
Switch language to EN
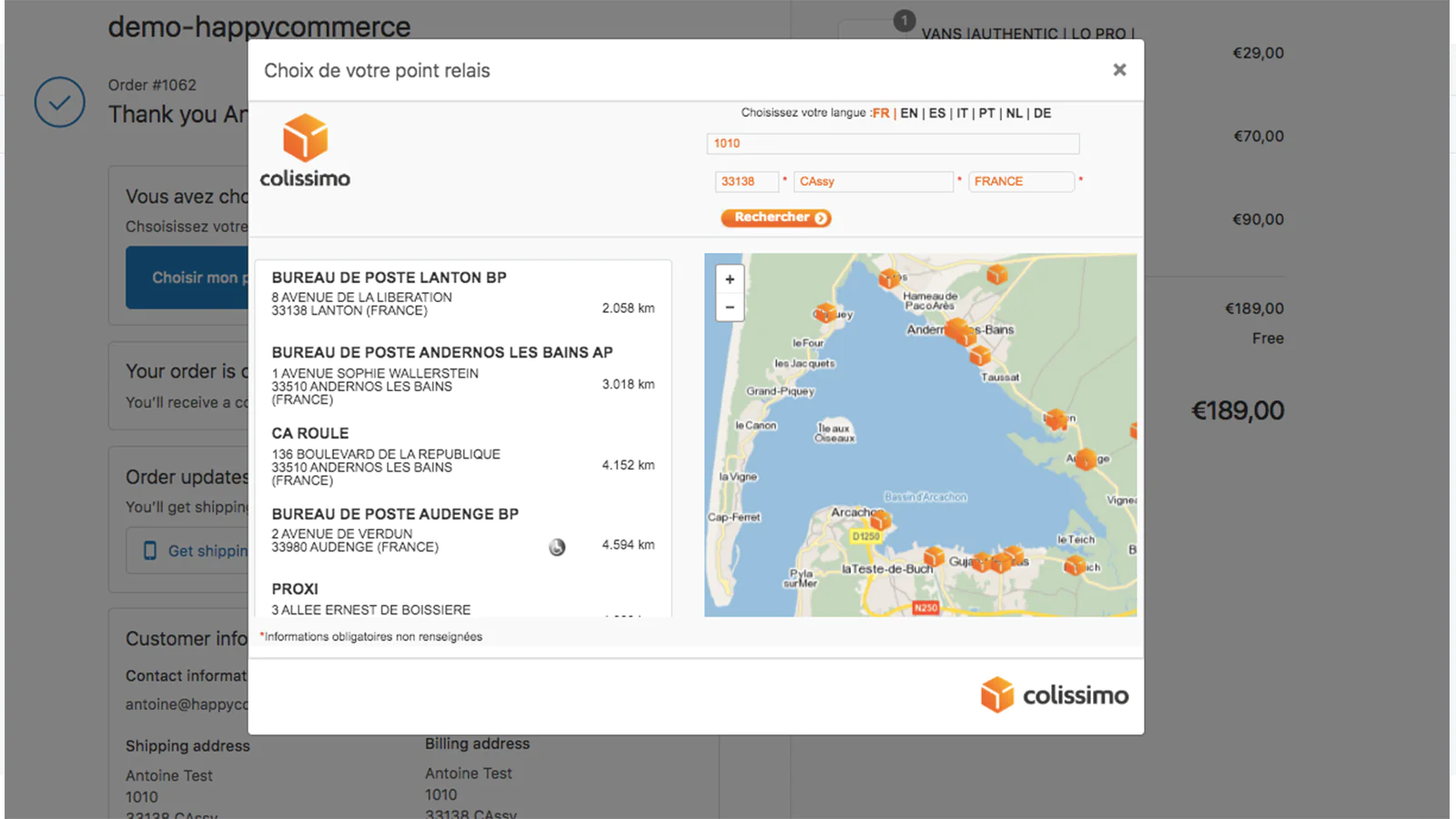point(909,114)
